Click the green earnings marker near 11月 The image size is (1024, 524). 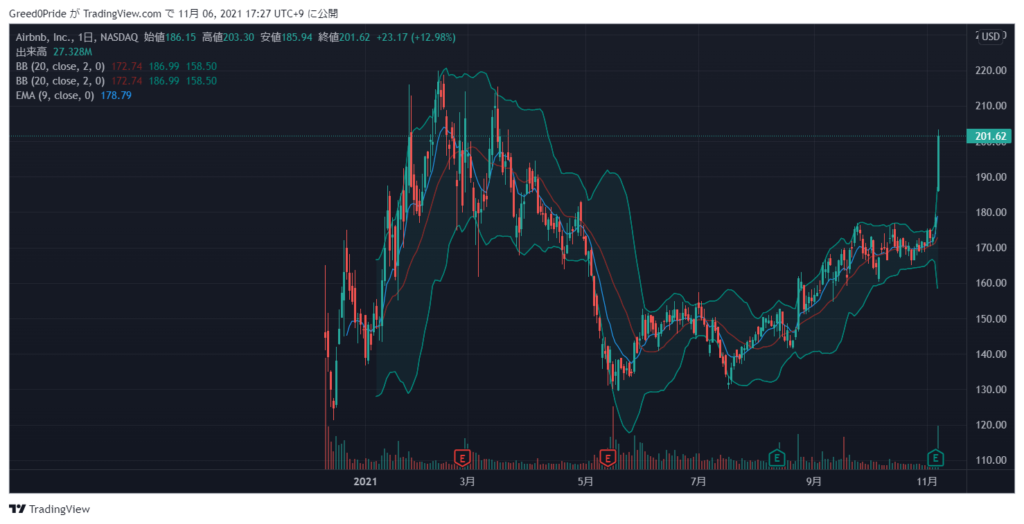pyautogui.click(x=936, y=457)
